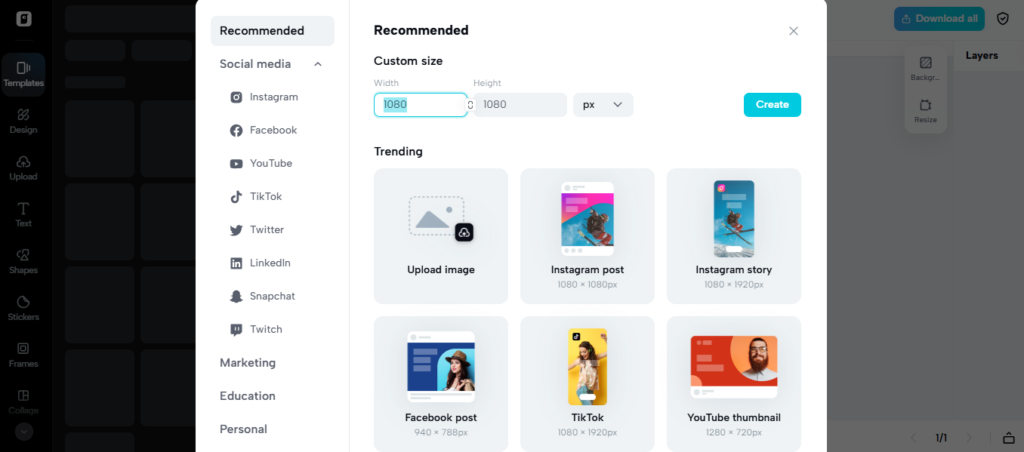Click the shield icon at top right
This screenshot has height=452, width=1024.
[x=1002, y=19]
